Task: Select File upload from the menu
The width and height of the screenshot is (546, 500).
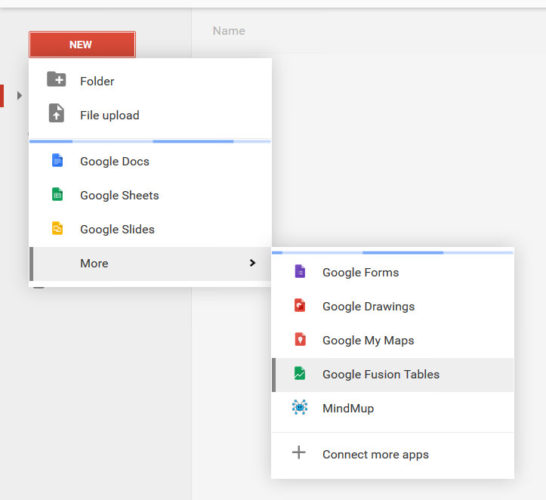Action: 150,115
